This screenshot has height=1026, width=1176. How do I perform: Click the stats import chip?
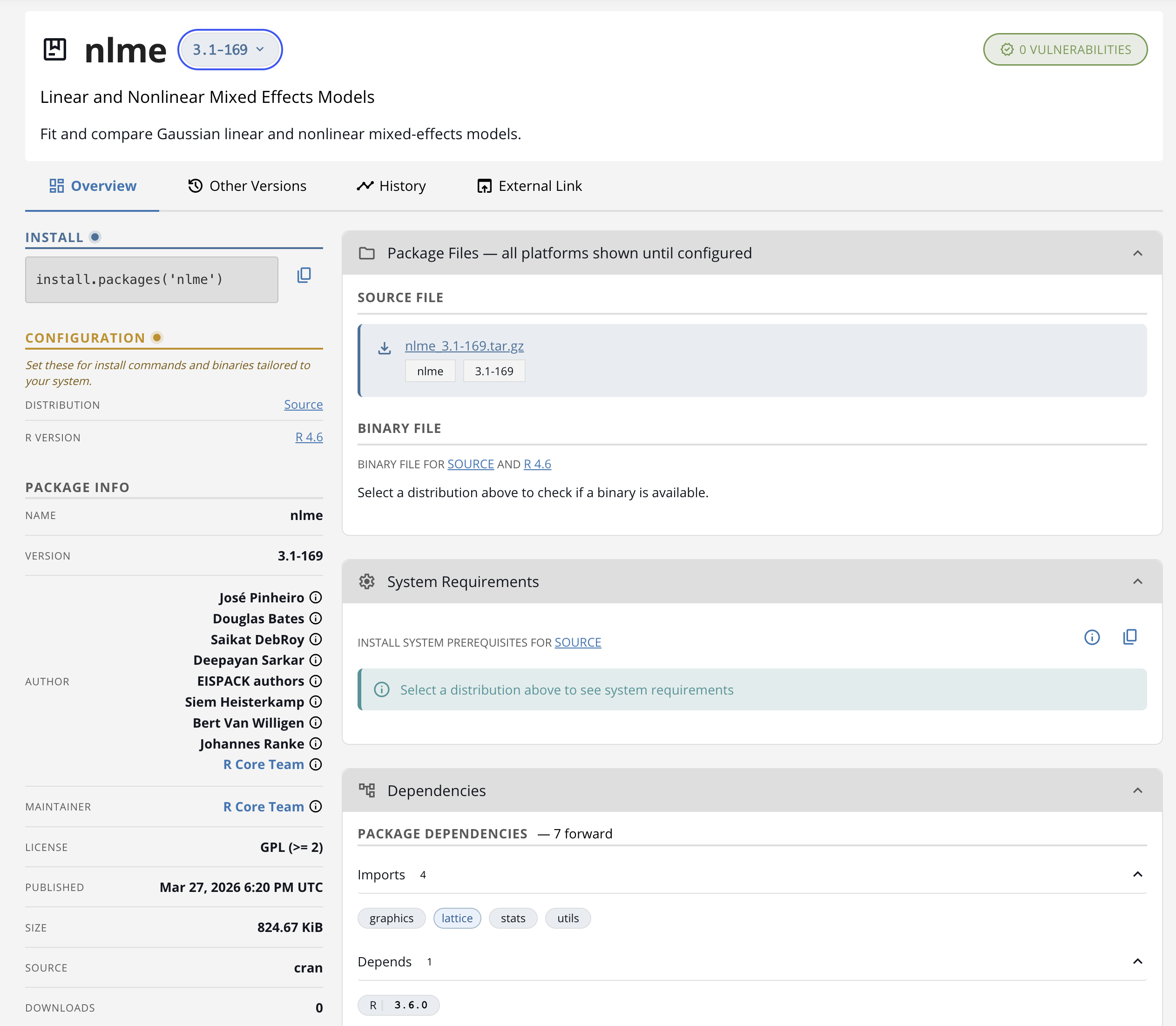pos(513,918)
